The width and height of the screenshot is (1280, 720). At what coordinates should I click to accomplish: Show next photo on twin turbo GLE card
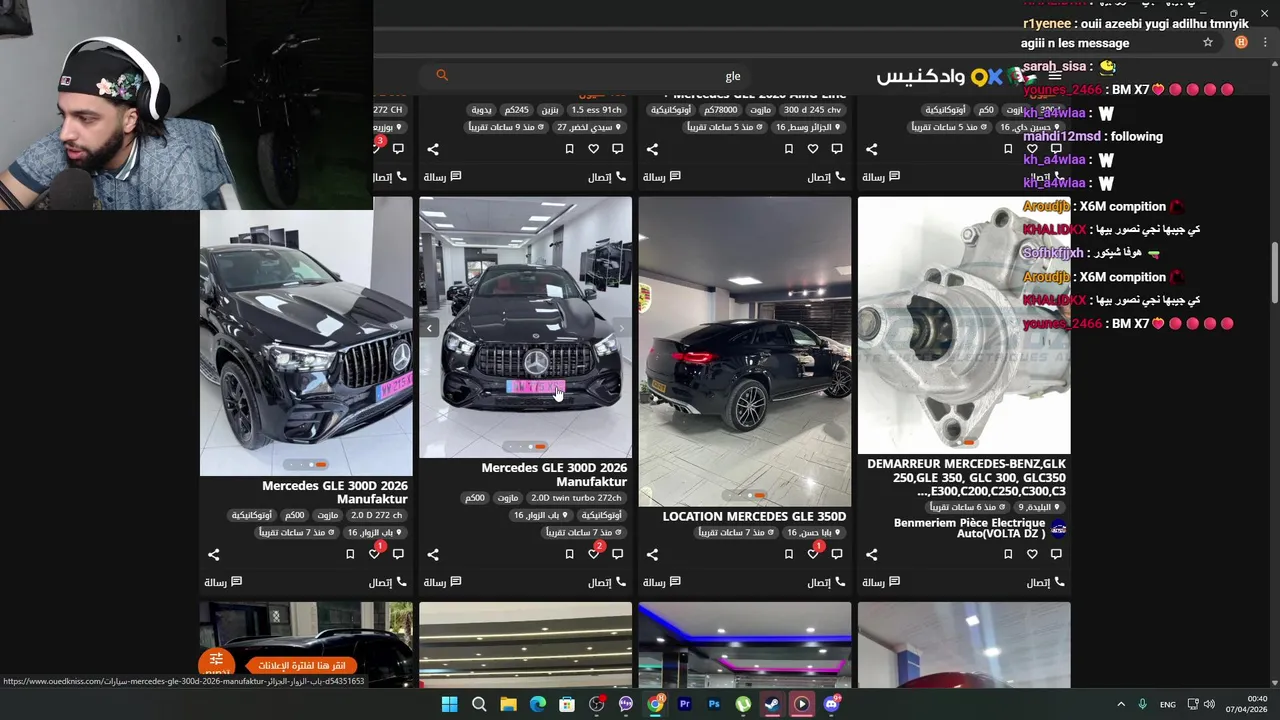(x=621, y=328)
